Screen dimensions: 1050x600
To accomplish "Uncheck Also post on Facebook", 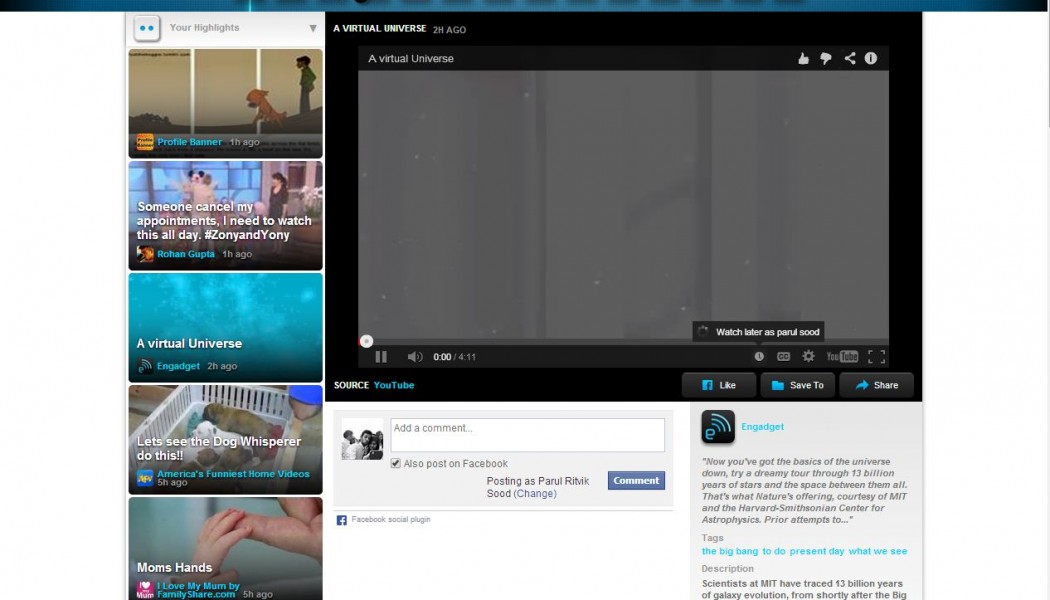I will (396, 464).
